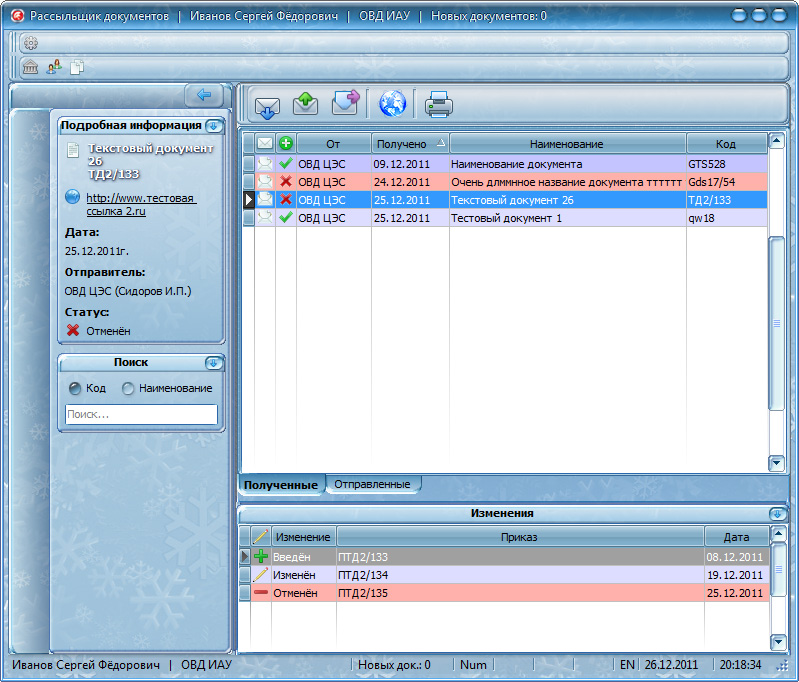Sort changes by the Изменение column header
Screen dimensions: 799x682
click(x=303, y=537)
